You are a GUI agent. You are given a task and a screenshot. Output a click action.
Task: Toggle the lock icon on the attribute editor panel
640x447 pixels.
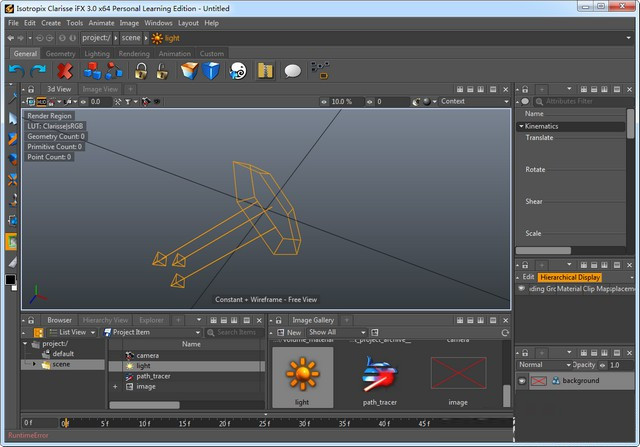pyautogui.click(x=525, y=89)
